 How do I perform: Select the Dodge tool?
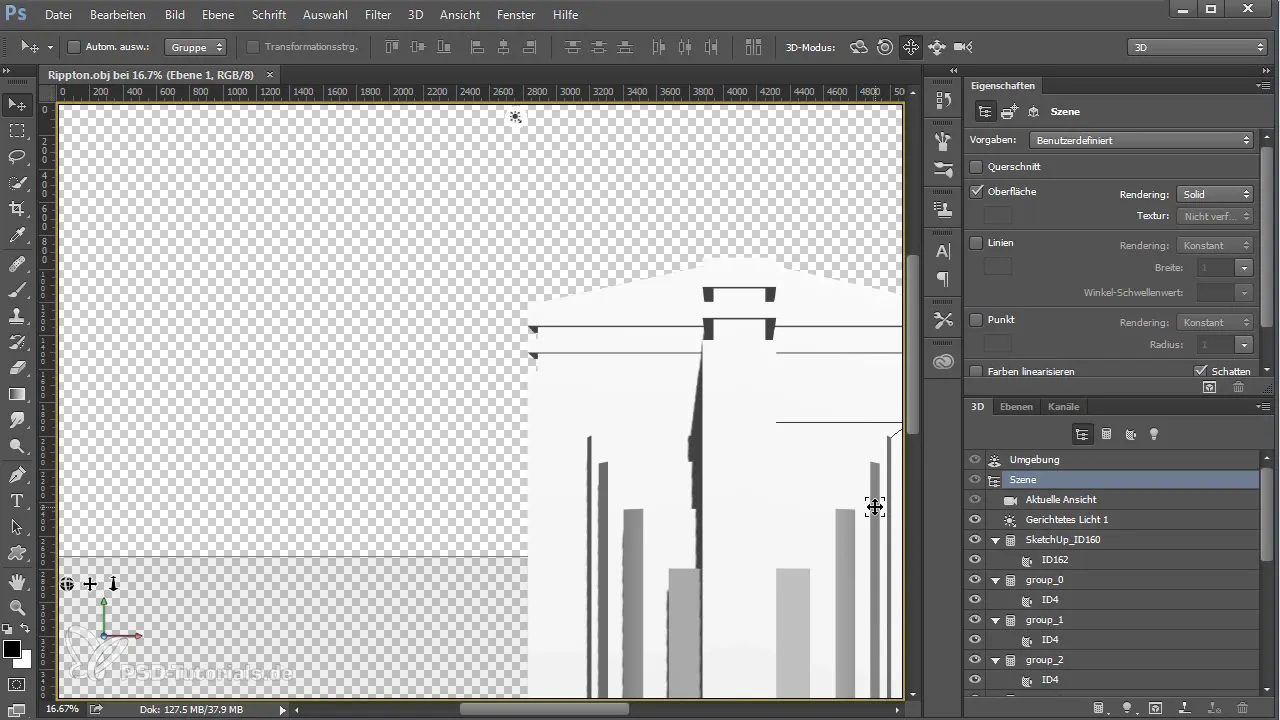(x=17, y=446)
